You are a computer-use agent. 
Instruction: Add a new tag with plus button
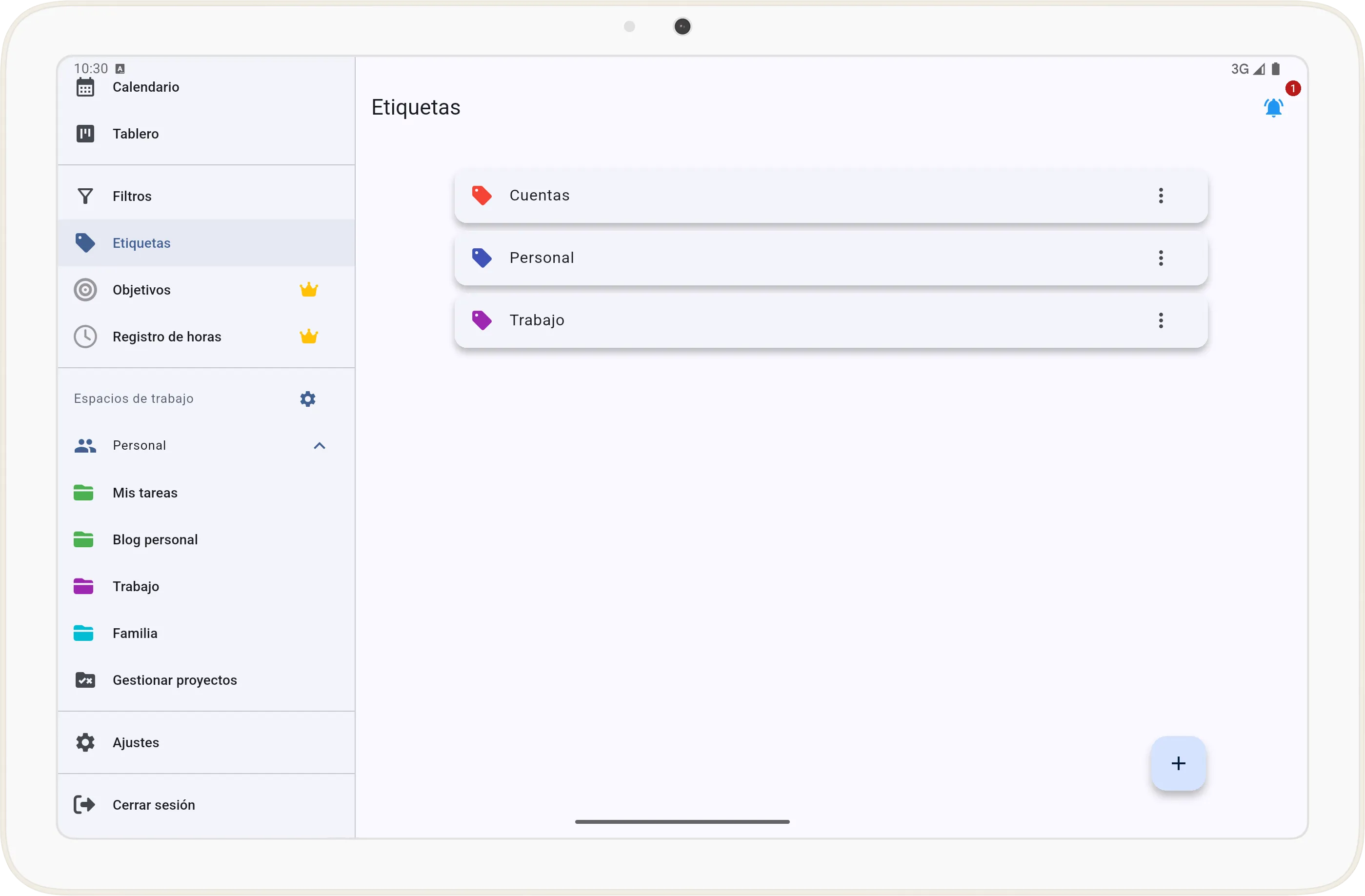[x=1178, y=763]
